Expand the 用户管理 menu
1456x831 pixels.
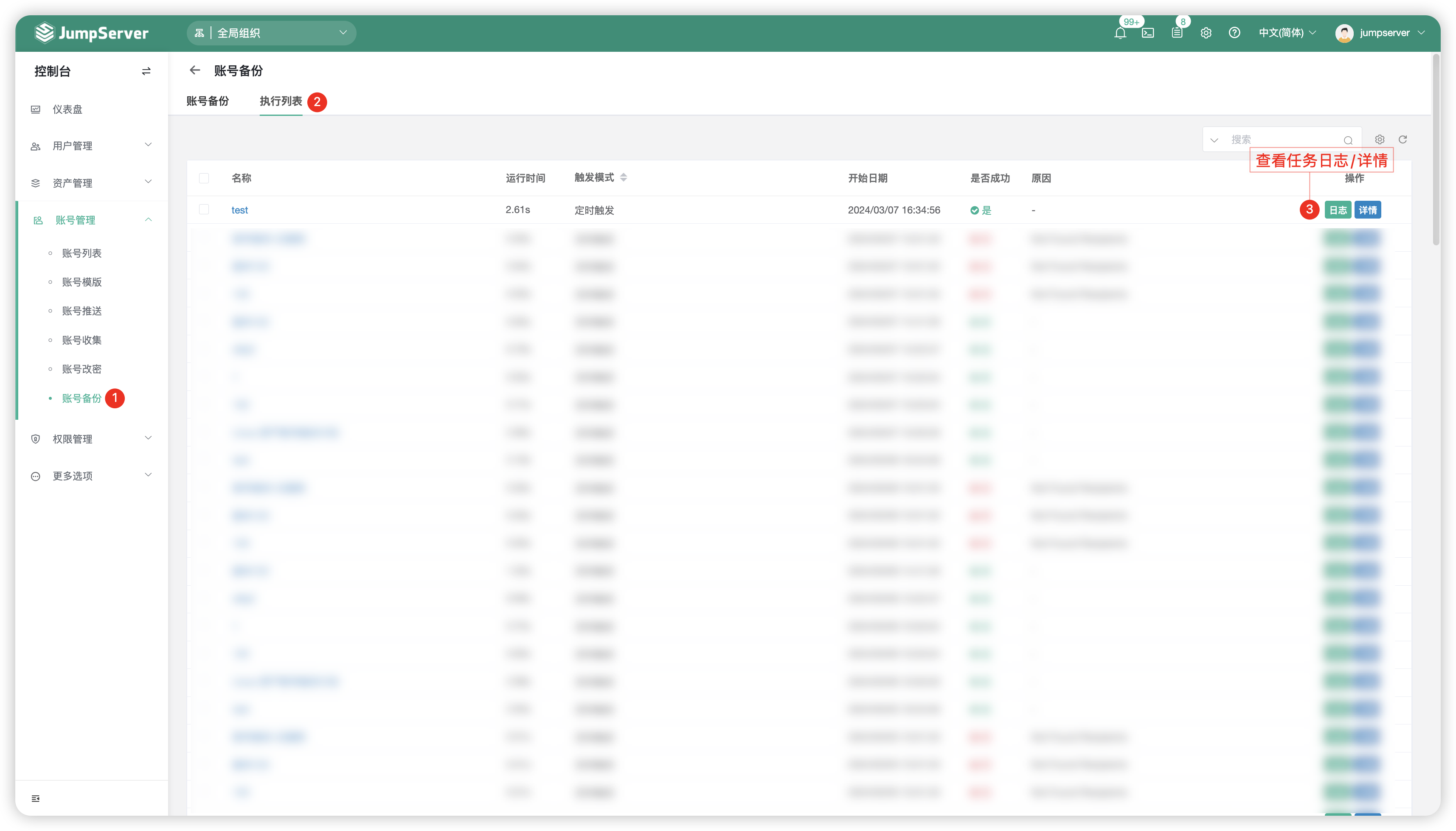[91, 146]
